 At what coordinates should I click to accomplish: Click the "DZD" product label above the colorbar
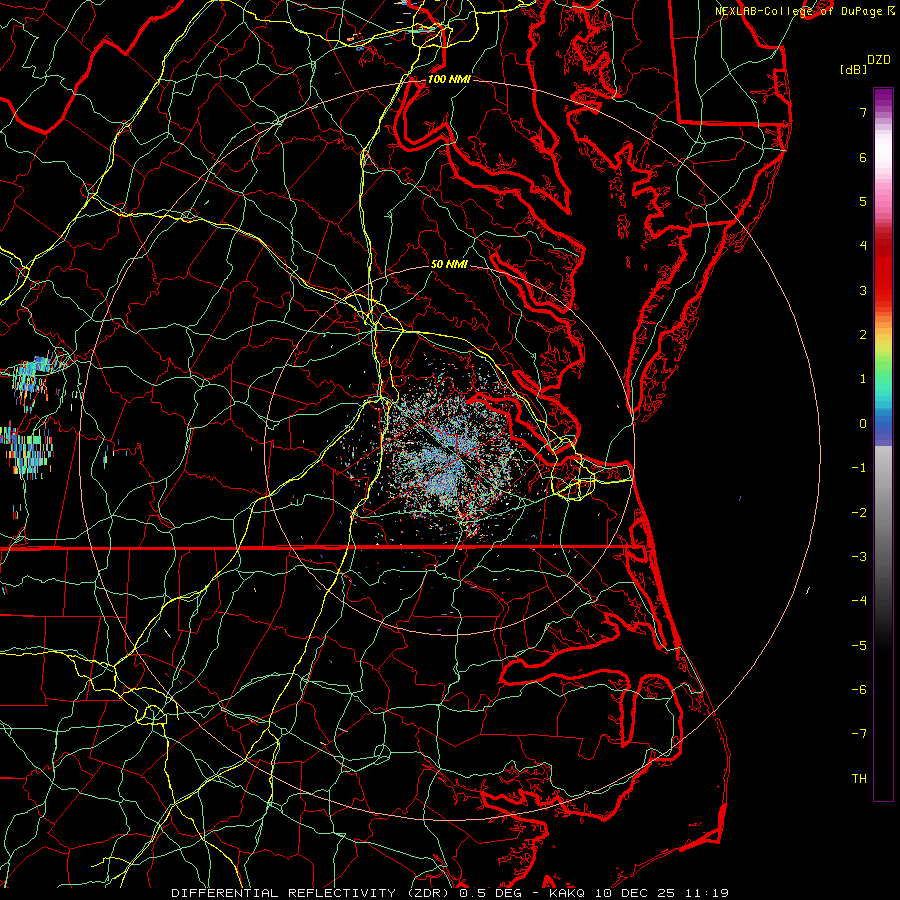[879, 60]
